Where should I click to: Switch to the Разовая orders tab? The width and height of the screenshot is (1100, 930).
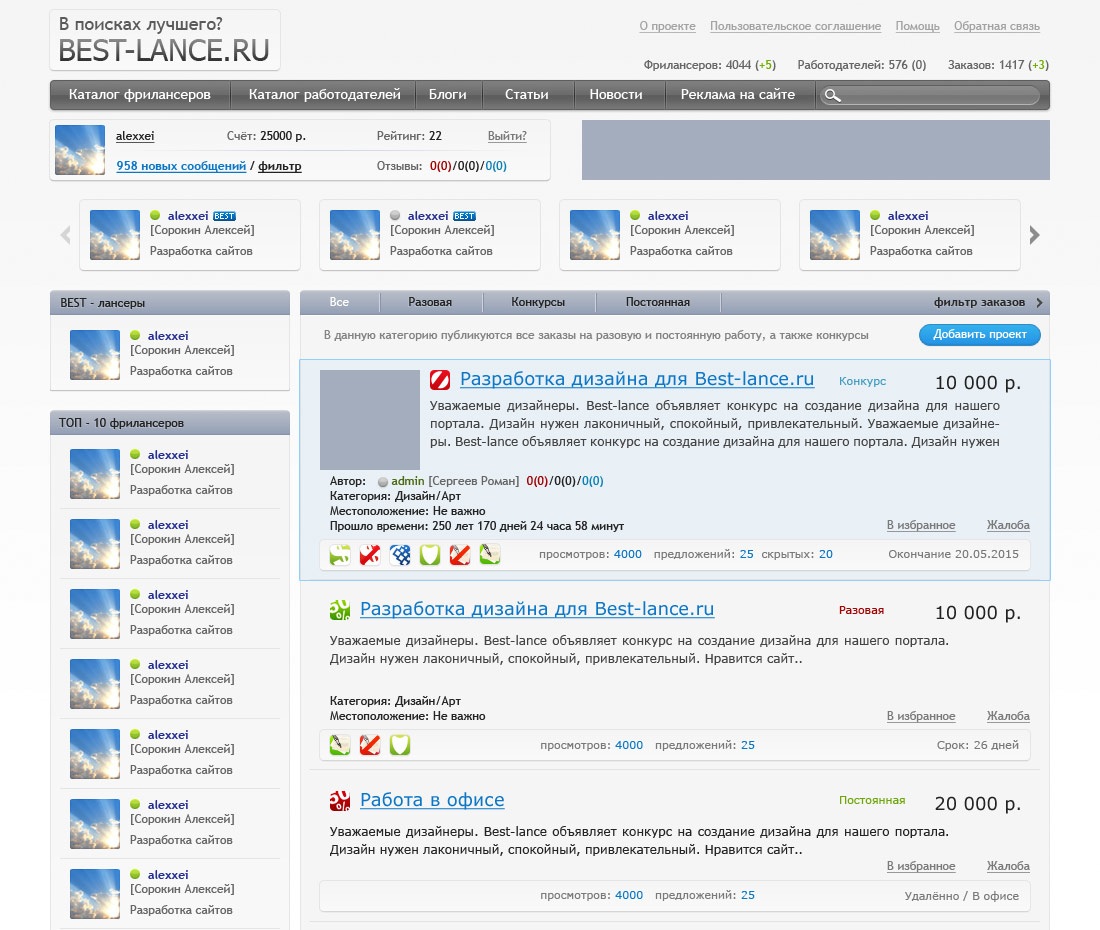click(430, 302)
